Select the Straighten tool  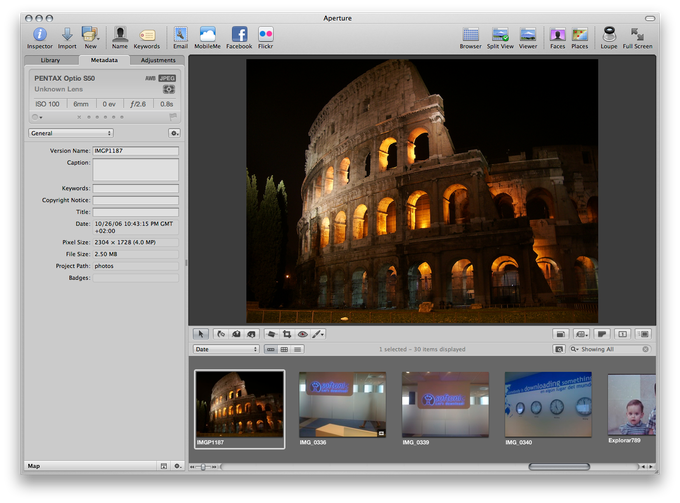271,334
